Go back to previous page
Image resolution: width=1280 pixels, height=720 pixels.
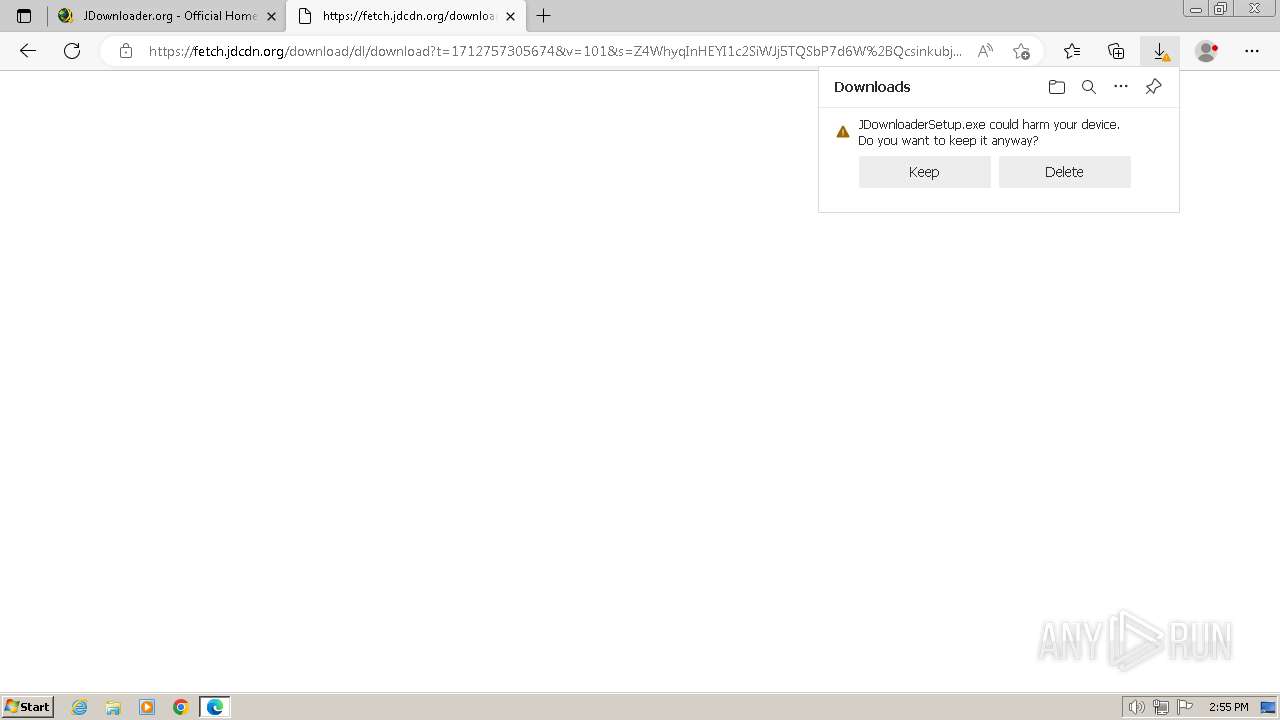(28, 51)
